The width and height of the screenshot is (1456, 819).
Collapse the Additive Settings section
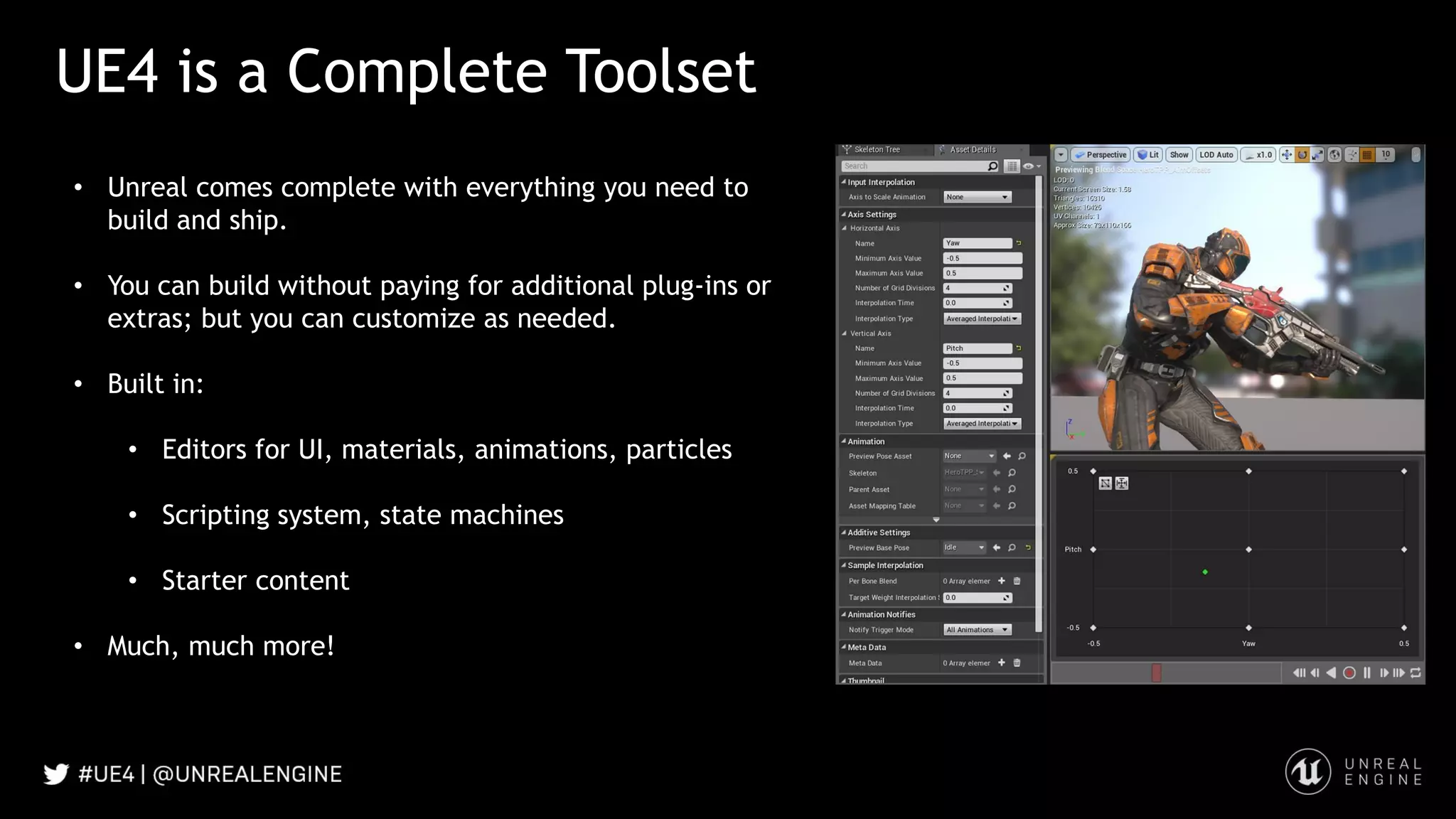844,532
